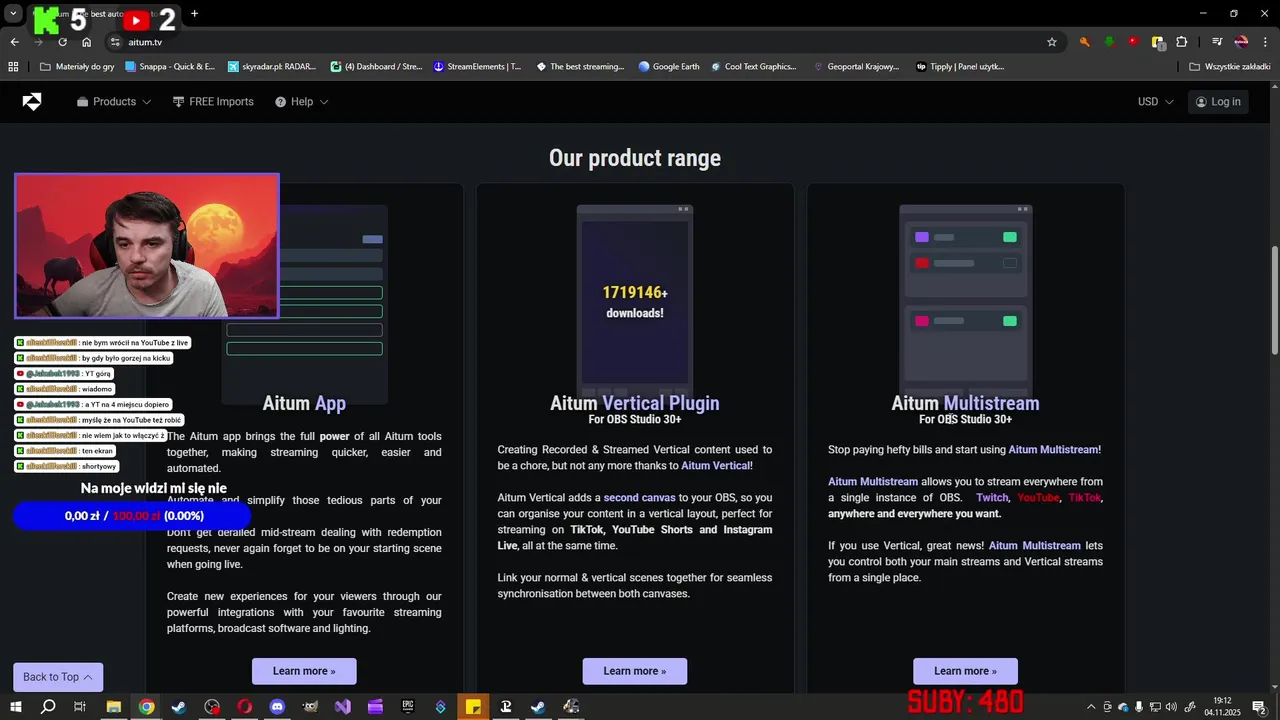The height and width of the screenshot is (720, 1280).
Task: Open the StreamElements bookmark
Action: [x=477, y=67]
